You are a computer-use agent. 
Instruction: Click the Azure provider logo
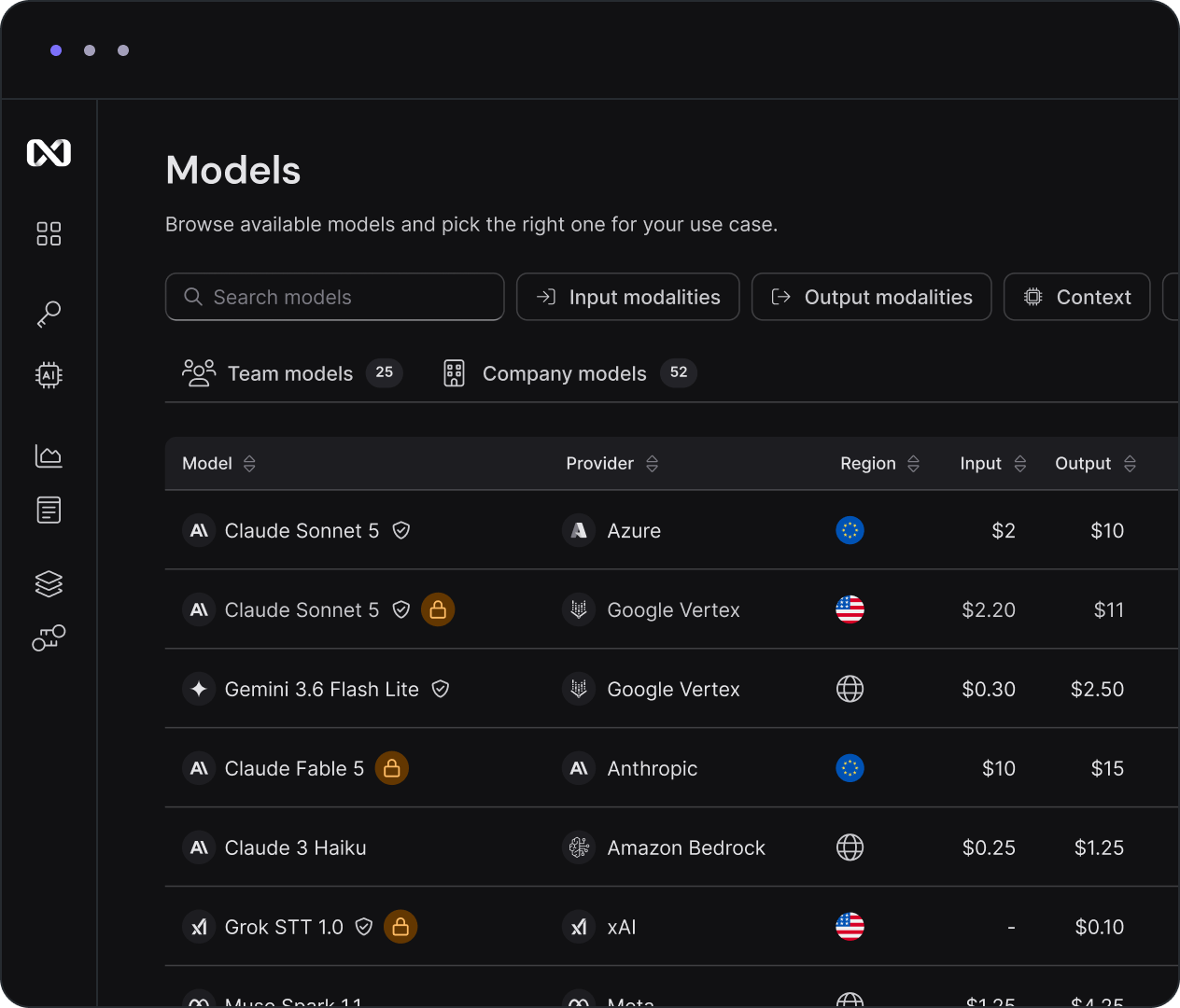pos(579,530)
